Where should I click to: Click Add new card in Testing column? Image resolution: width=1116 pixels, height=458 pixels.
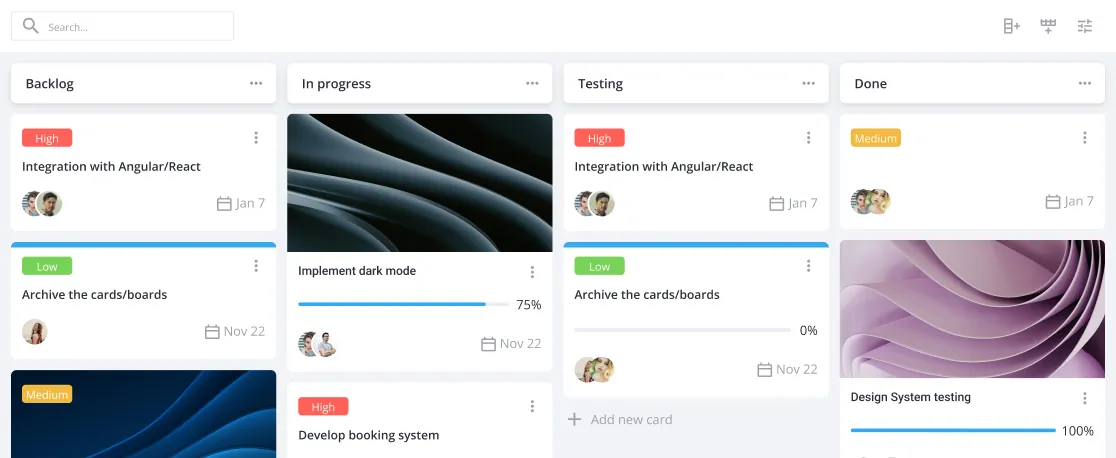620,420
